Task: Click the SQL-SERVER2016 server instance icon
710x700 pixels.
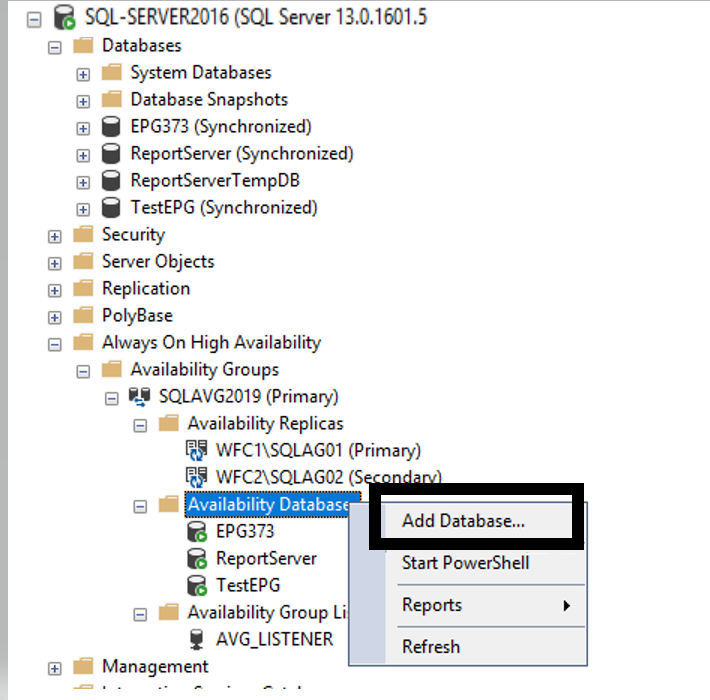Action: pos(66,17)
